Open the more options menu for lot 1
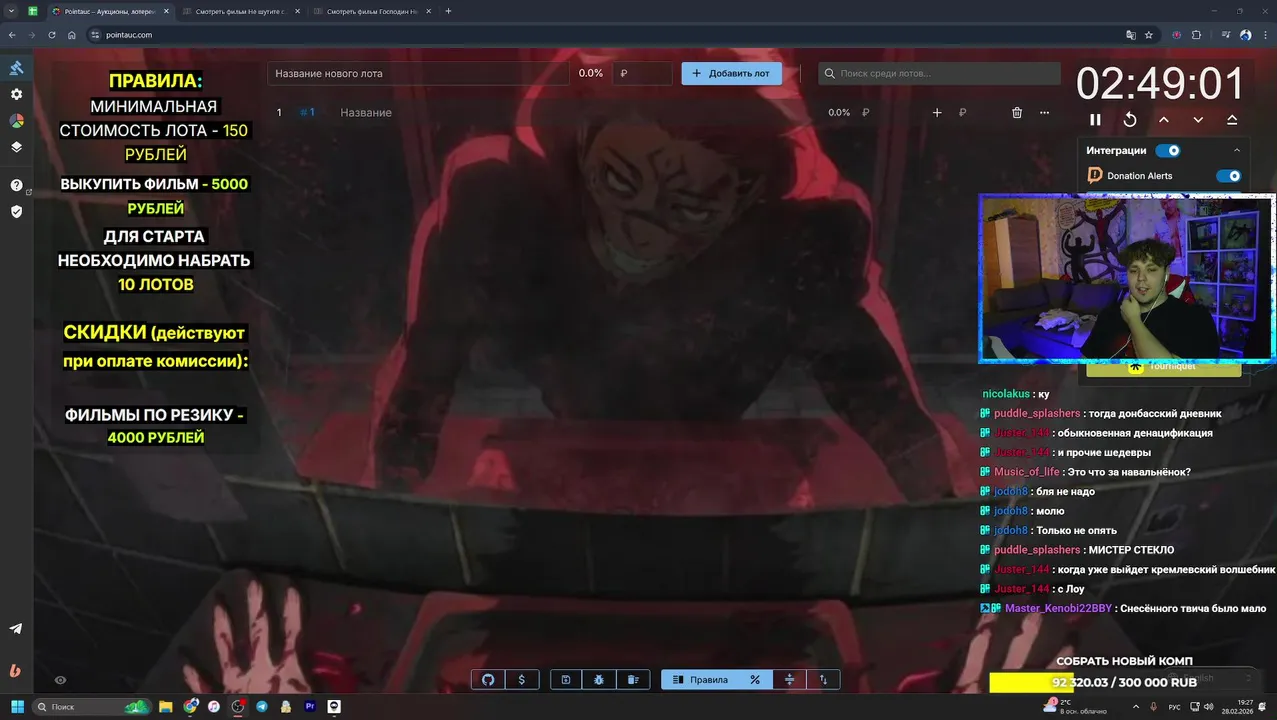This screenshot has height=720, width=1277. click(x=1044, y=113)
